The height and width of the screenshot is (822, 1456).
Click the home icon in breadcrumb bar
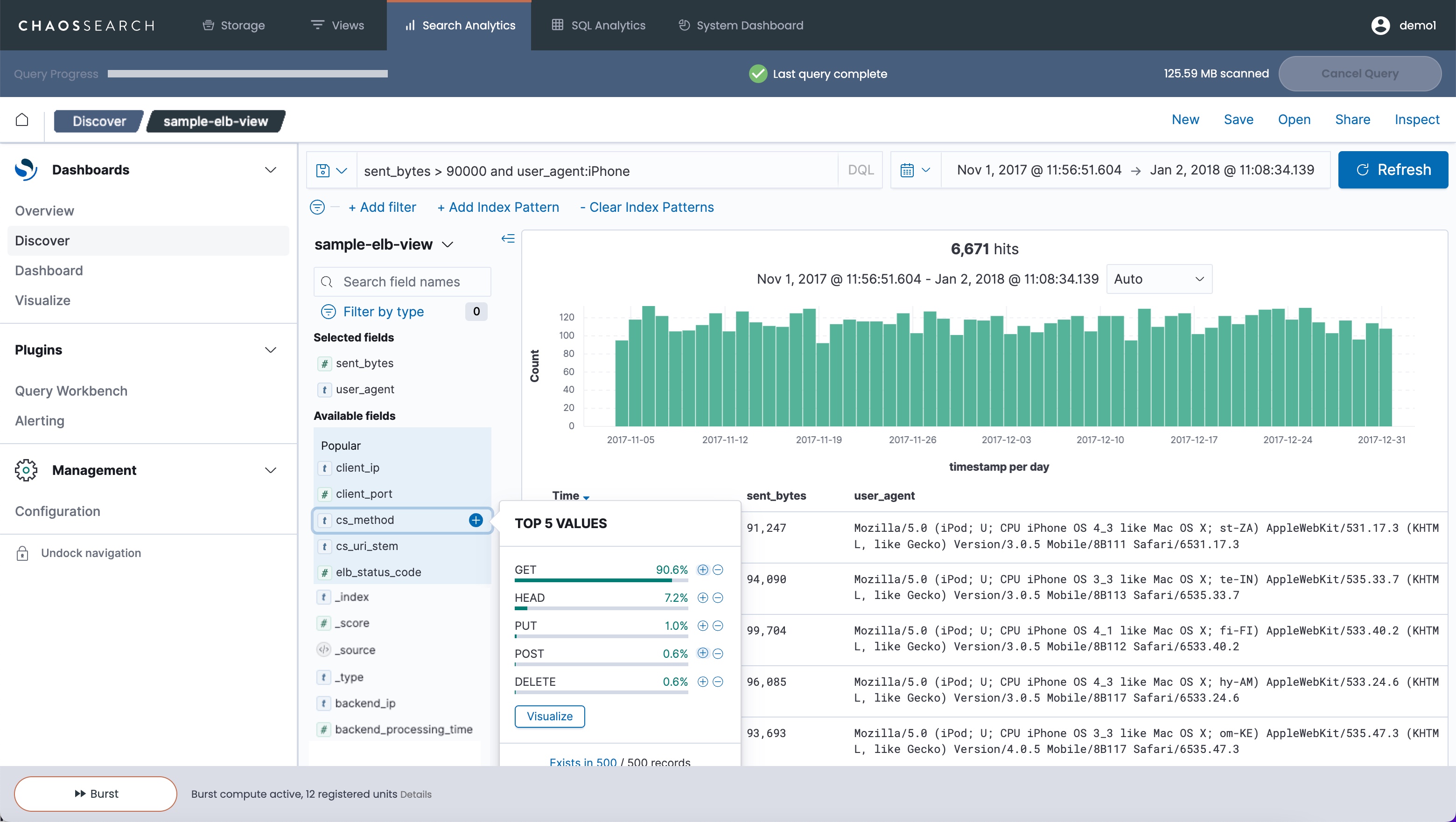click(x=22, y=119)
